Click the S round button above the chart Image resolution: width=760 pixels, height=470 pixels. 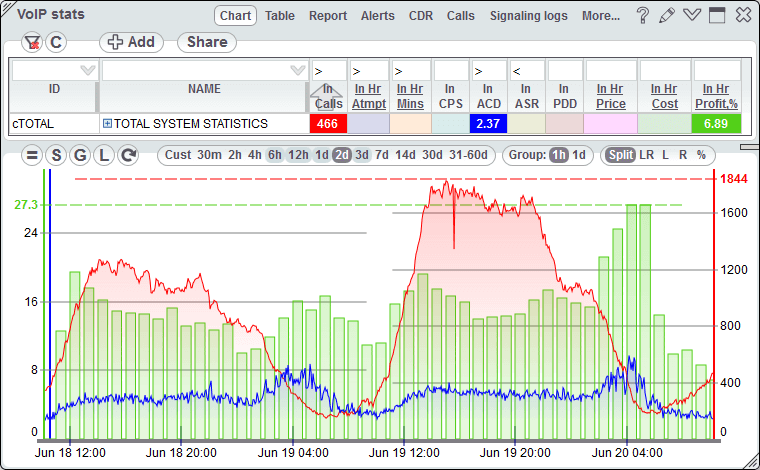point(56,155)
